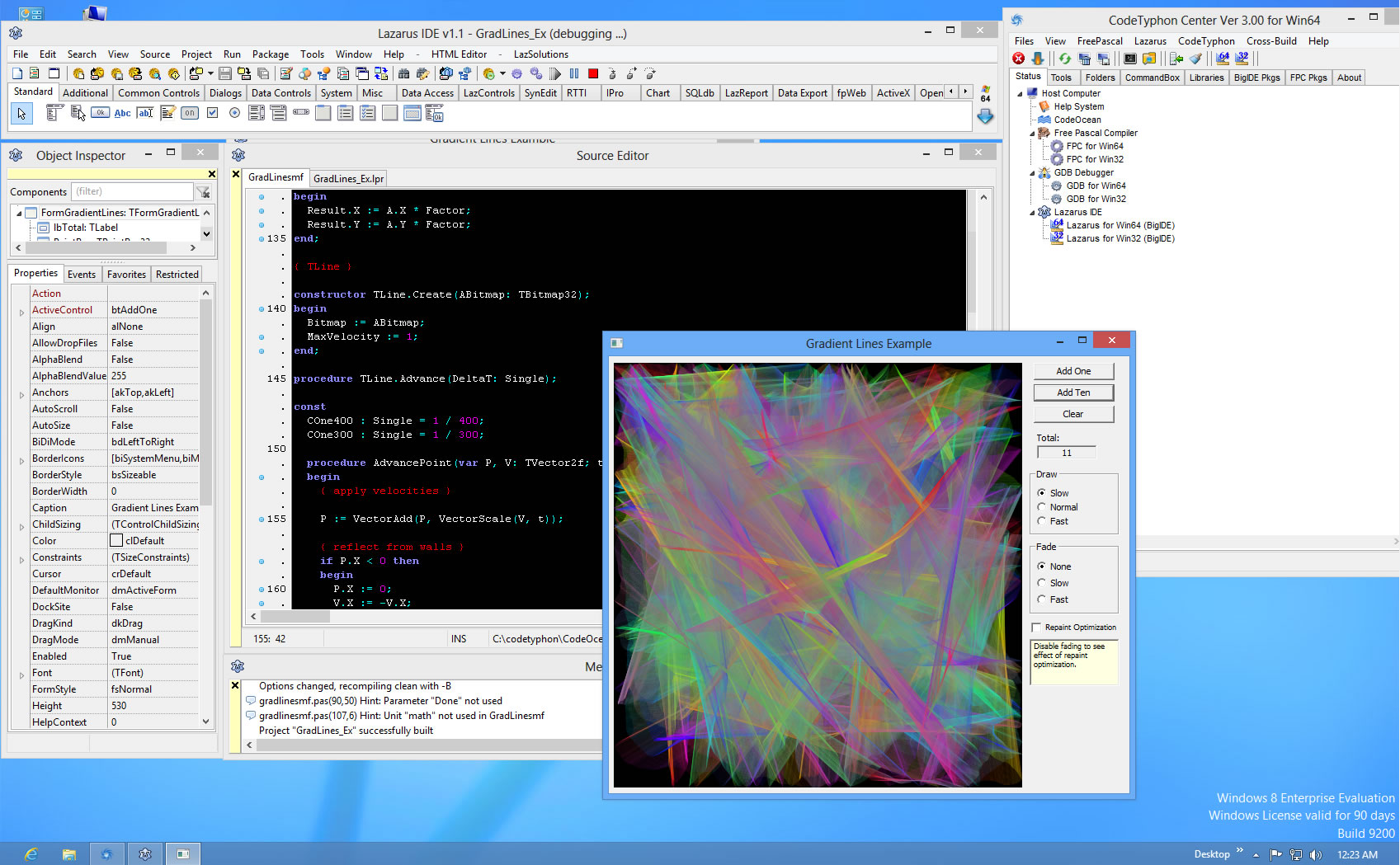Enable the Repaint Optimization checkbox
This screenshot has height=865, width=1400.
pyautogui.click(x=1037, y=628)
